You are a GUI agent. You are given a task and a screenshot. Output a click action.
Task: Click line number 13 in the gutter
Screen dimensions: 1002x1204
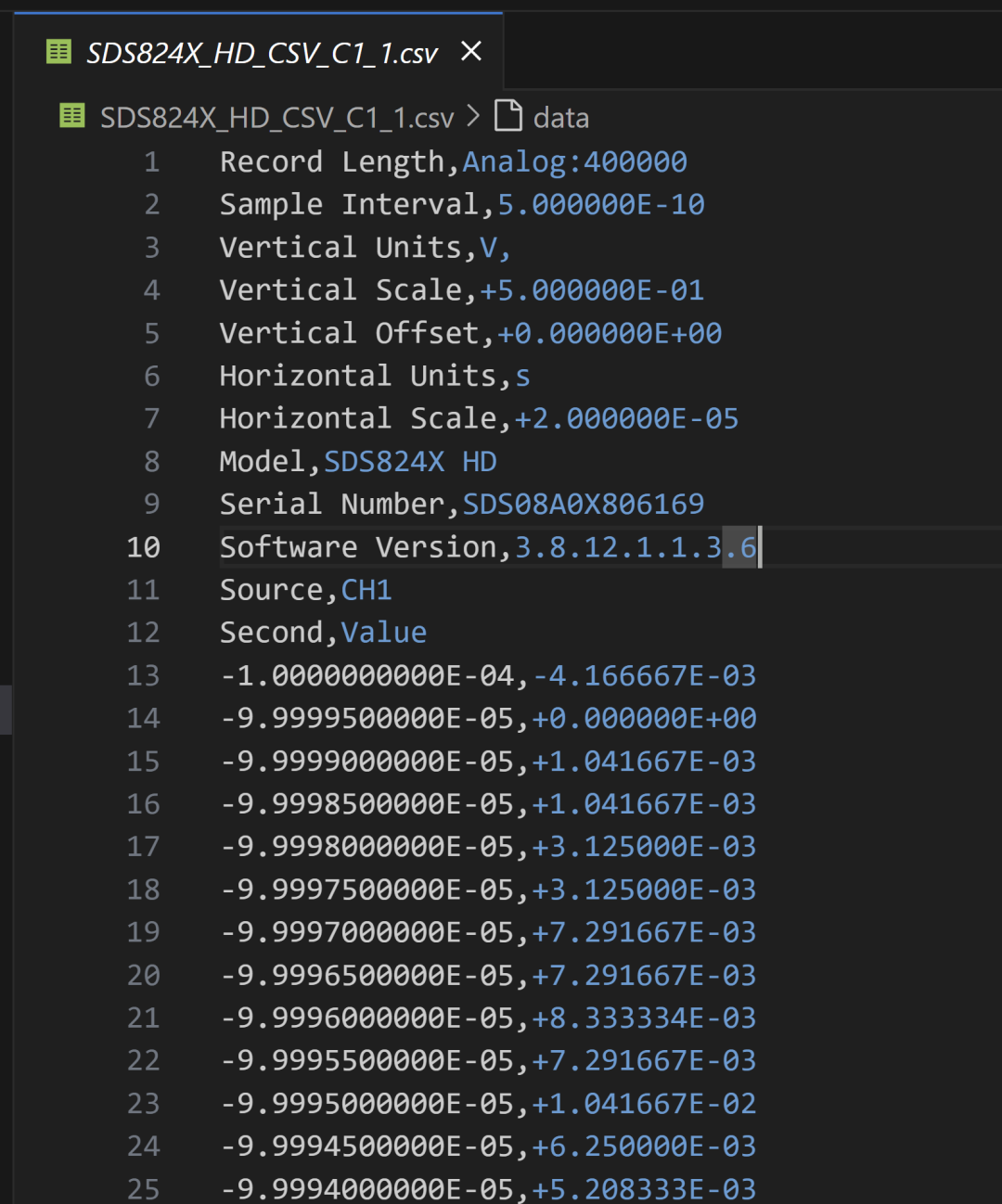point(144,675)
